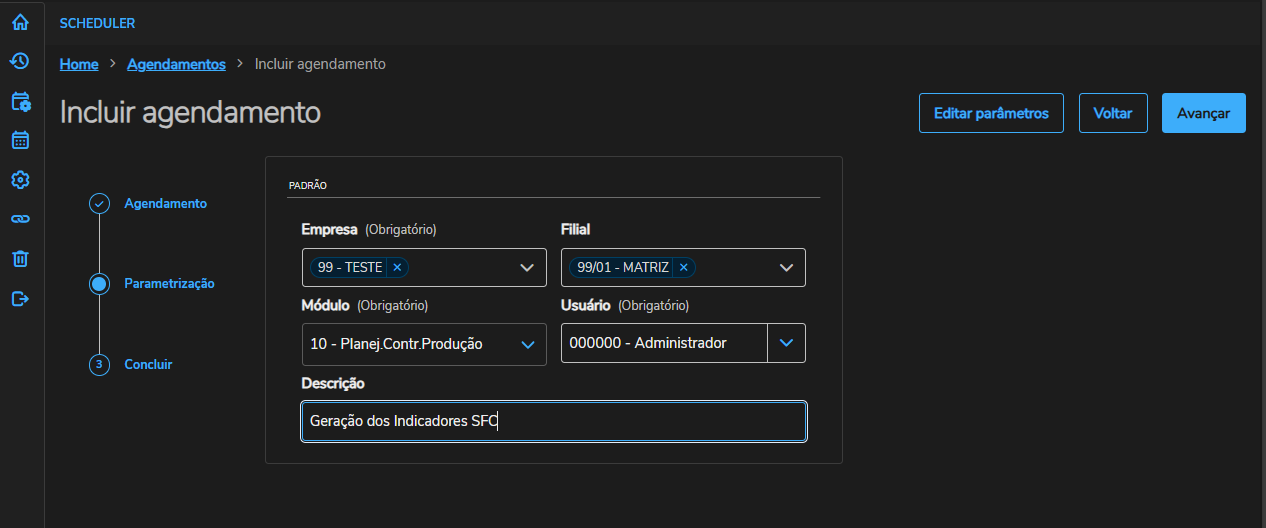Open the calendar schedule icon
Viewport: 1266px width, 528px height.
click(20, 140)
